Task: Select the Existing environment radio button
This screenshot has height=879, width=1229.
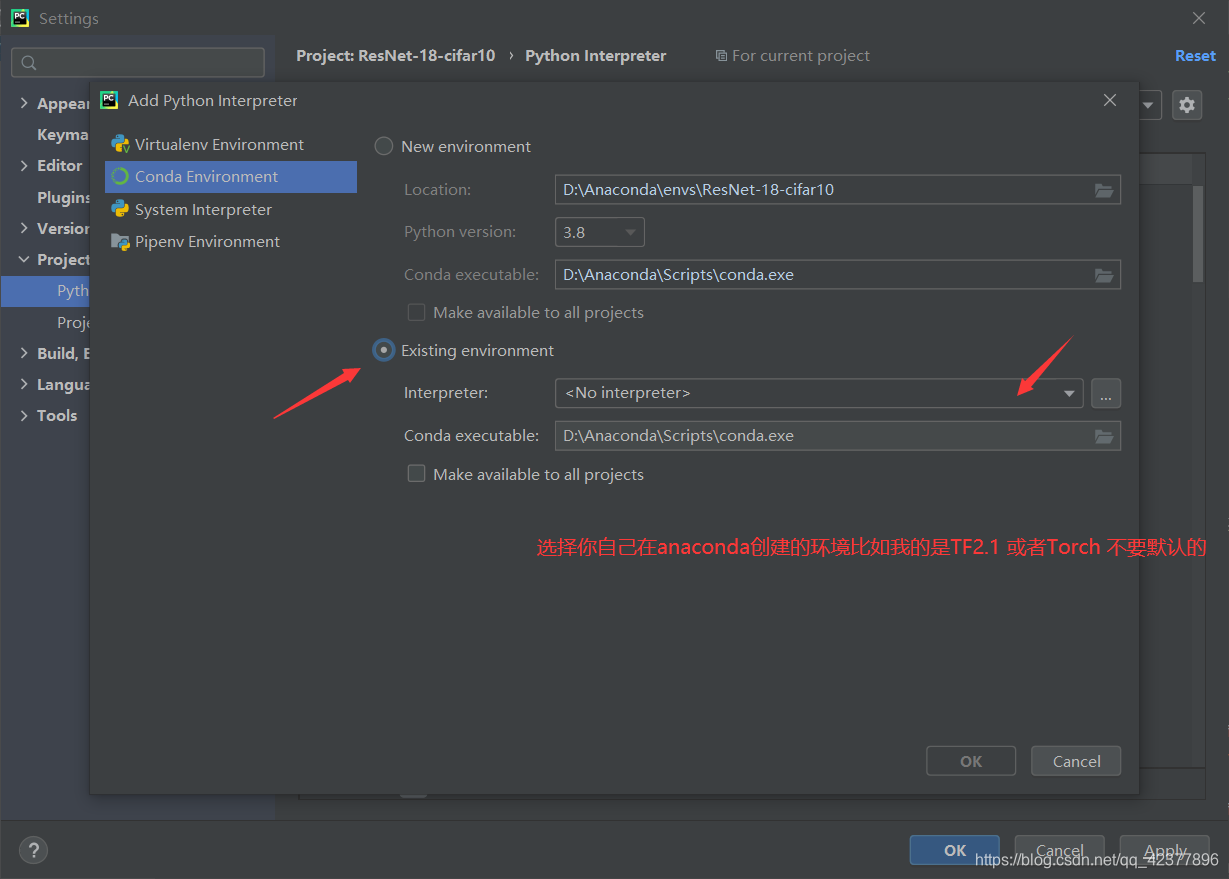Action: (383, 350)
